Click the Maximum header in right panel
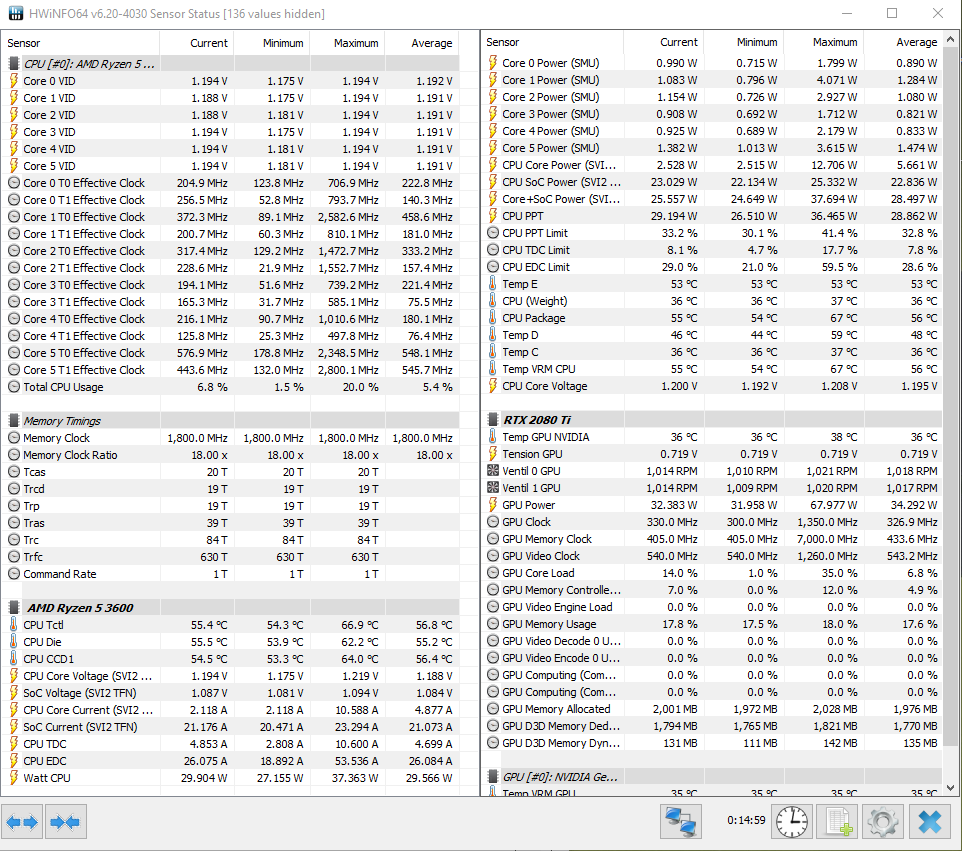 click(835, 42)
